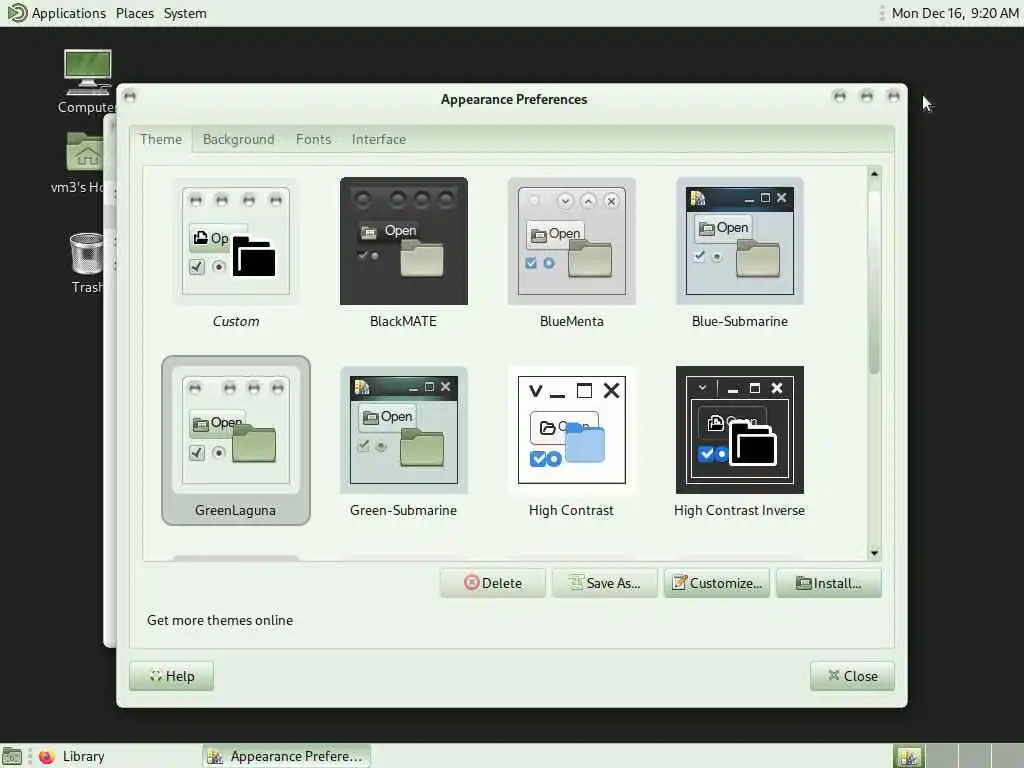Click the theme list scroll-up arrow
This screenshot has width=1024, height=768.
(874, 174)
